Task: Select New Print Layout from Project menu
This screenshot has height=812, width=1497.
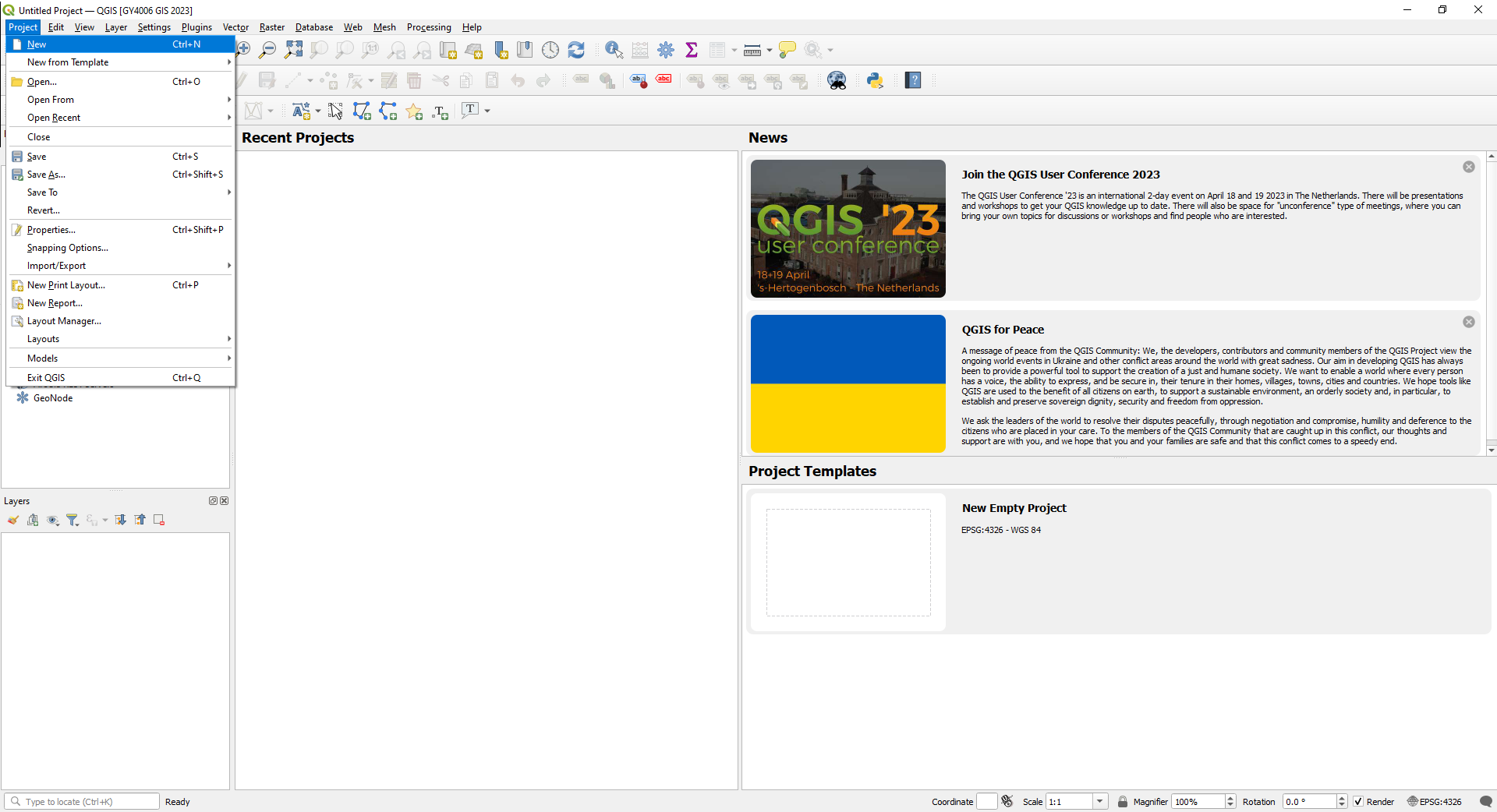Action: point(65,284)
